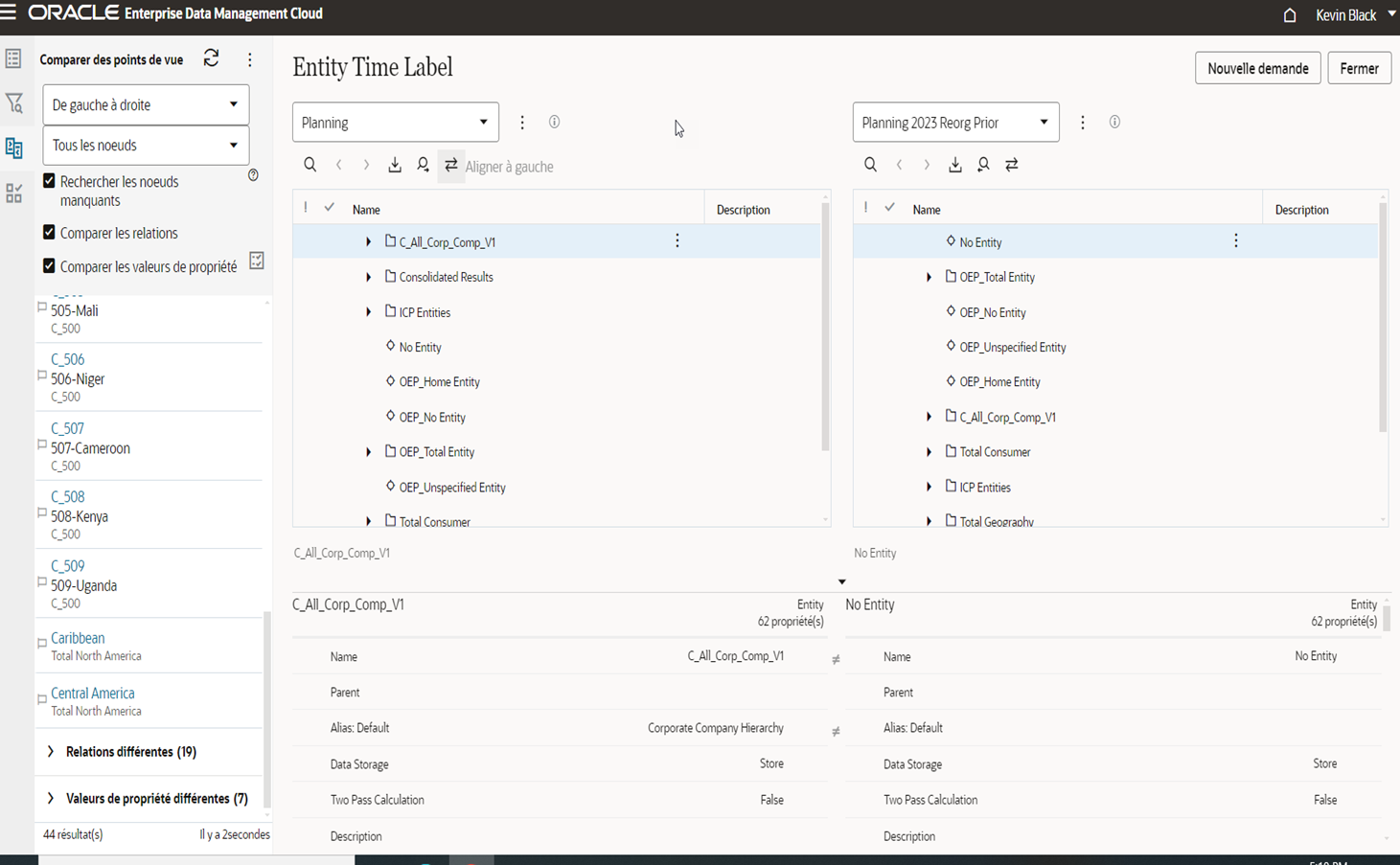Toggle Comparer les valeurs de propriété checkbox
Viewport: 1400px width, 865px height.
49,265
